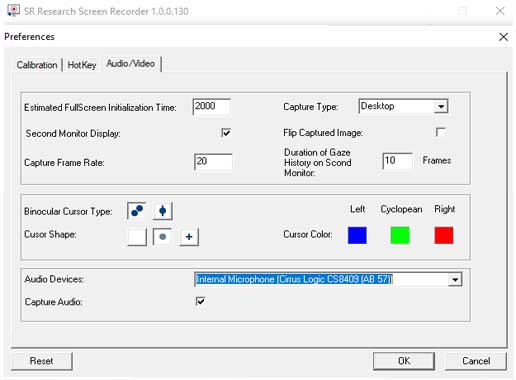Click the 'Audio Devices:' label

click(54, 279)
